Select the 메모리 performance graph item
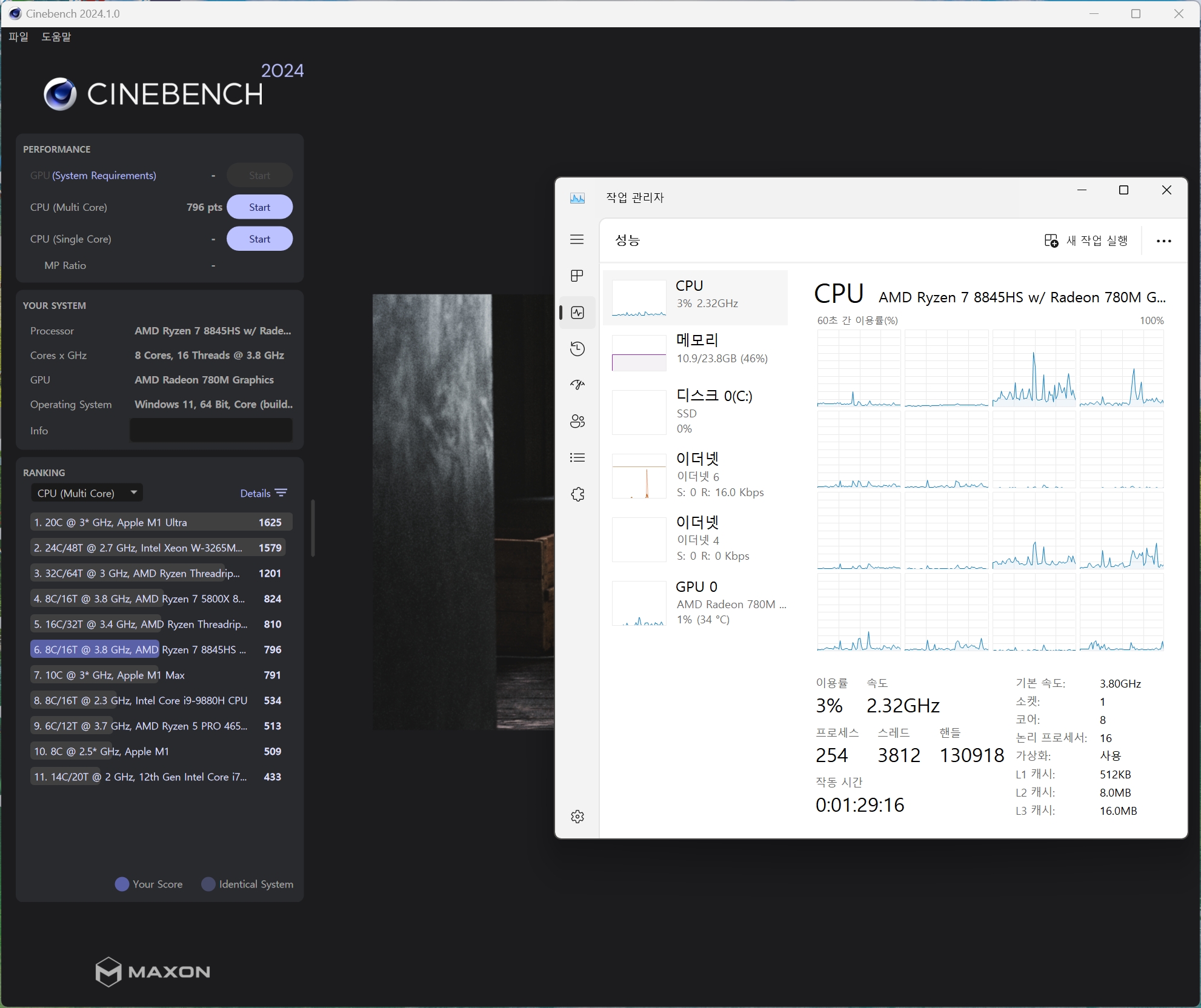Image resolution: width=1201 pixels, height=1008 pixels. pos(696,350)
